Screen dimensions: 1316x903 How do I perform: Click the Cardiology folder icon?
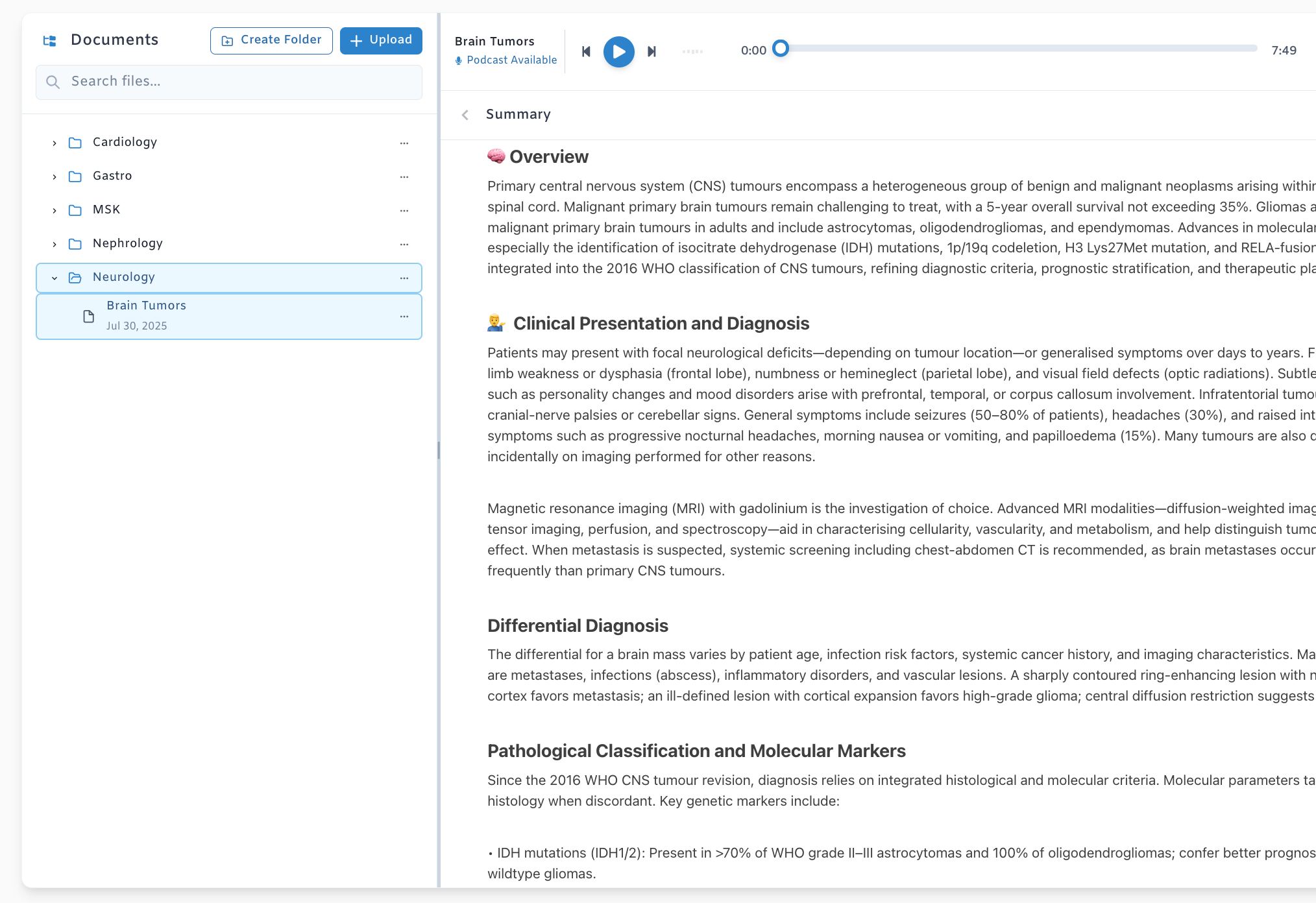tap(75, 143)
